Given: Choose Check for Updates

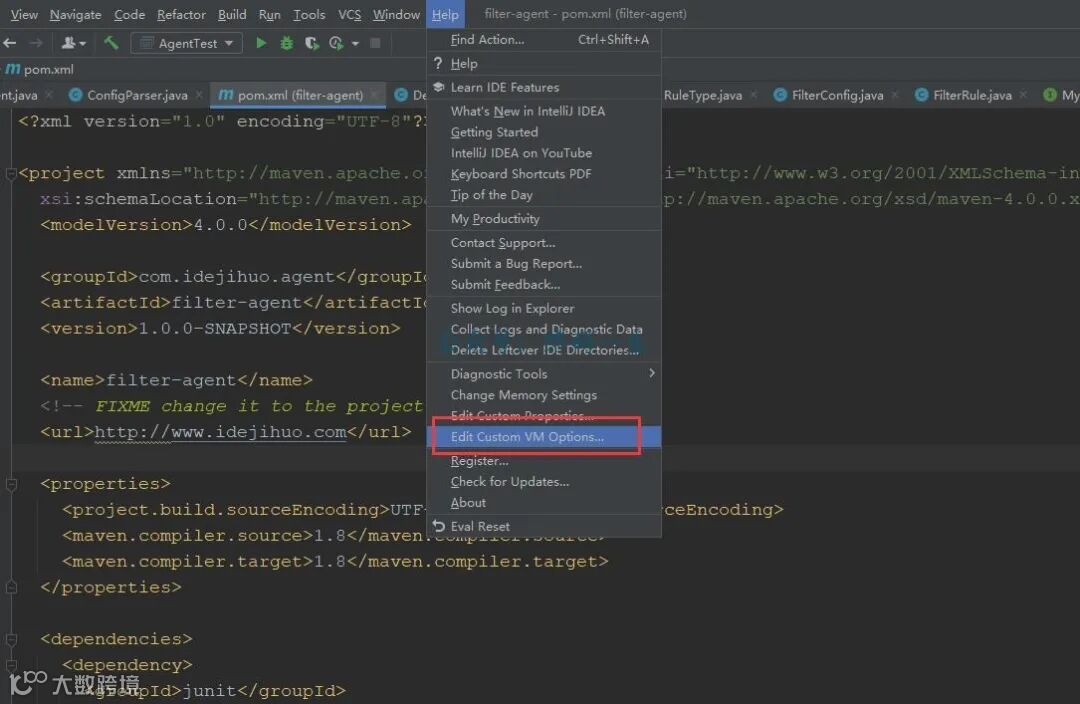Looking at the screenshot, I should (544, 482).
